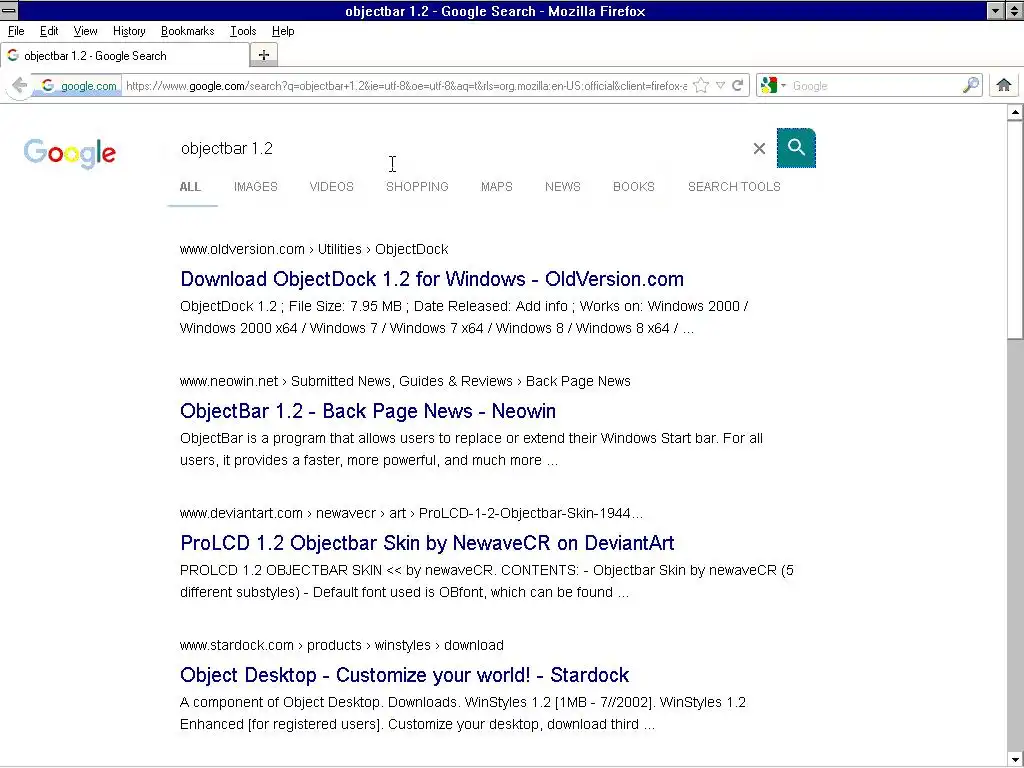Switch to IMAGES results tab
Viewport: 1024px width, 768px height.
(255, 187)
